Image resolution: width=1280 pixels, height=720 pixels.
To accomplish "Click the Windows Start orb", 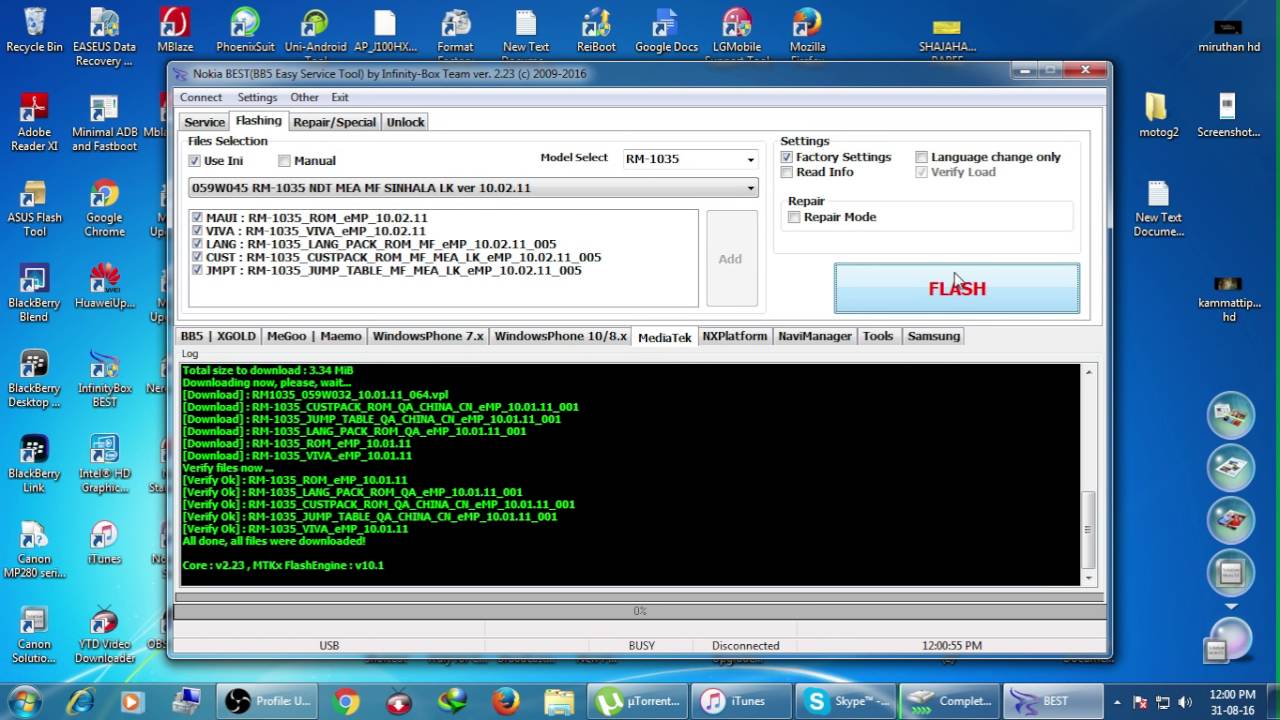I will tap(24, 700).
